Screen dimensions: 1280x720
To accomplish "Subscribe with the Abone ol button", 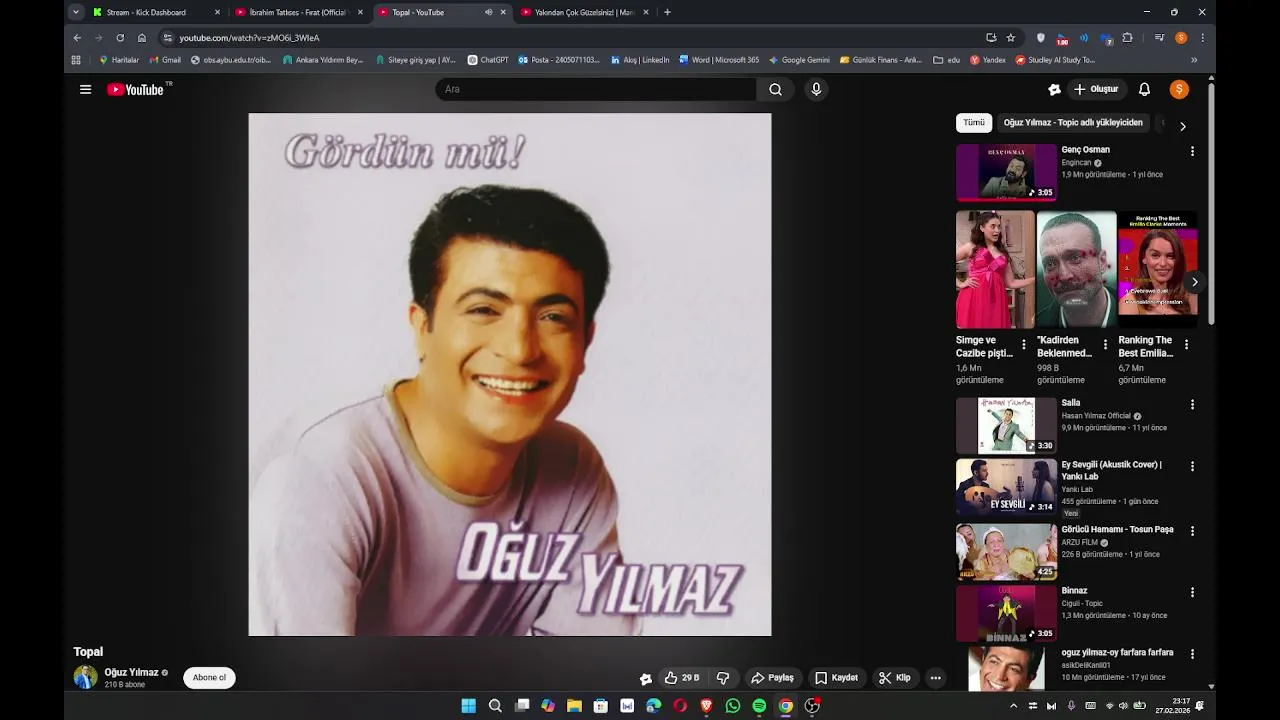I will pos(209,678).
